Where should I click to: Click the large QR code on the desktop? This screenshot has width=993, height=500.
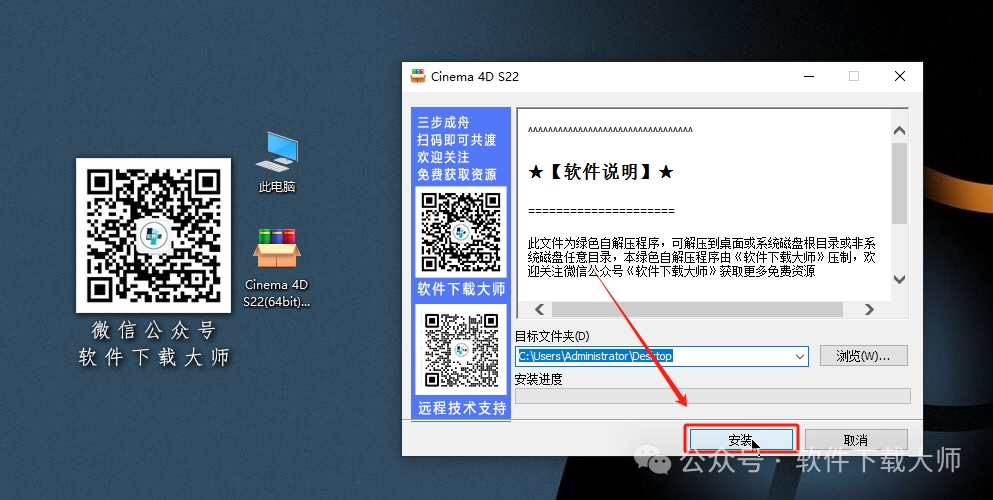click(x=153, y=234)
